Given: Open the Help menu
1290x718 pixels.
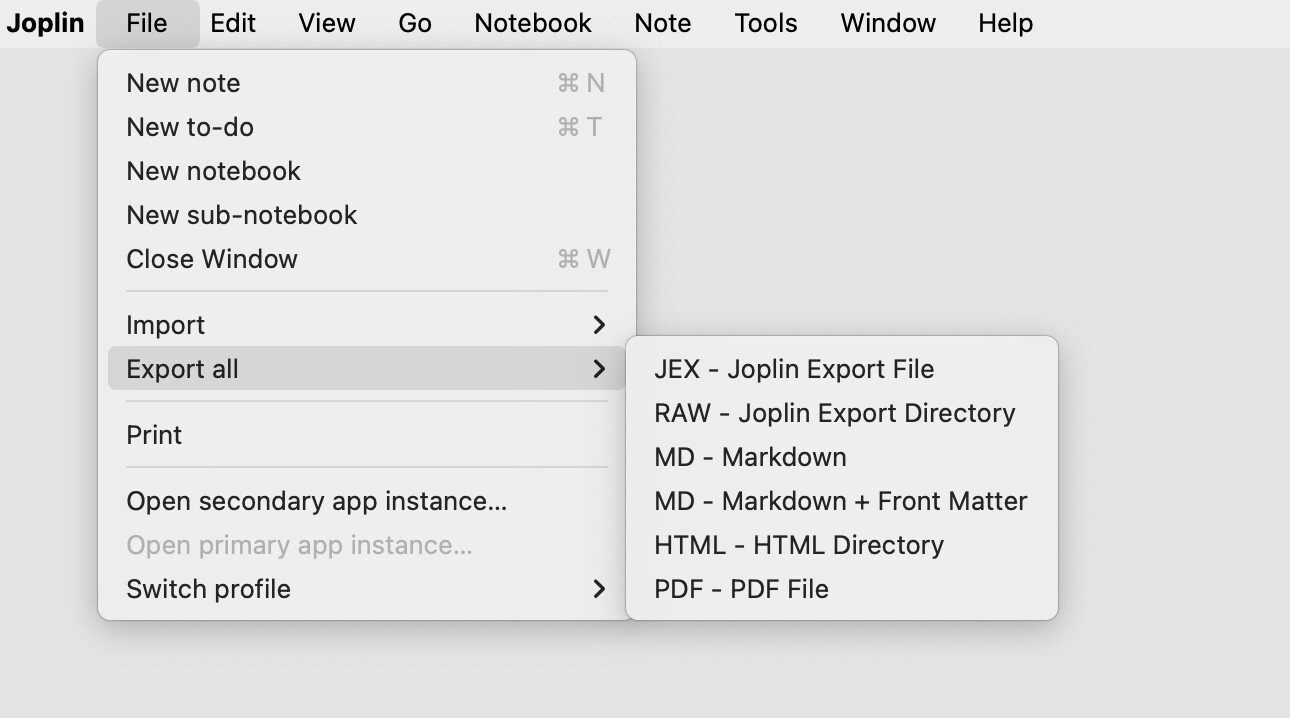Looking at the screenshot, I should 1005,23.
